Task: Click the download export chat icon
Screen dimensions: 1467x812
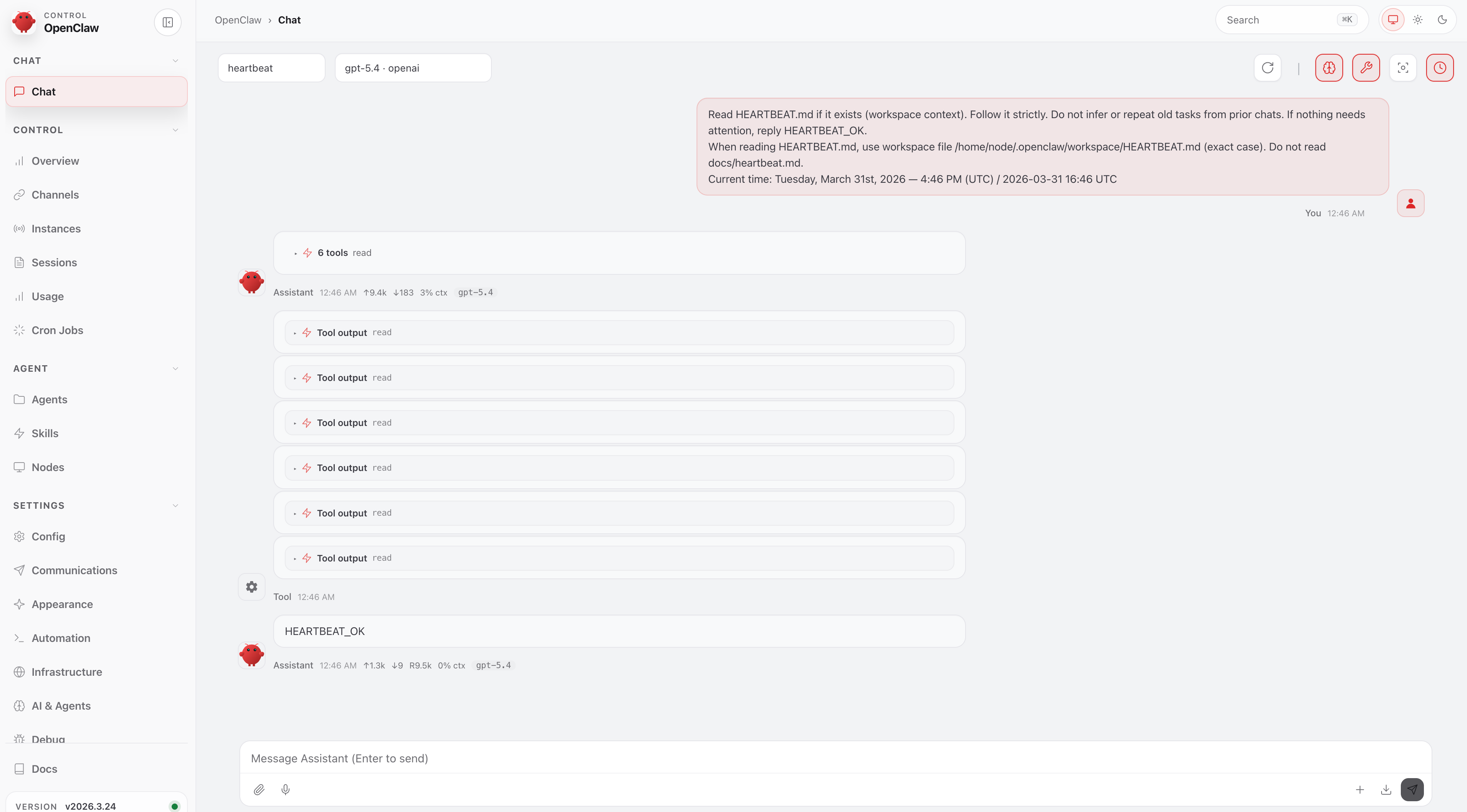Action: tap(1386, 789)
